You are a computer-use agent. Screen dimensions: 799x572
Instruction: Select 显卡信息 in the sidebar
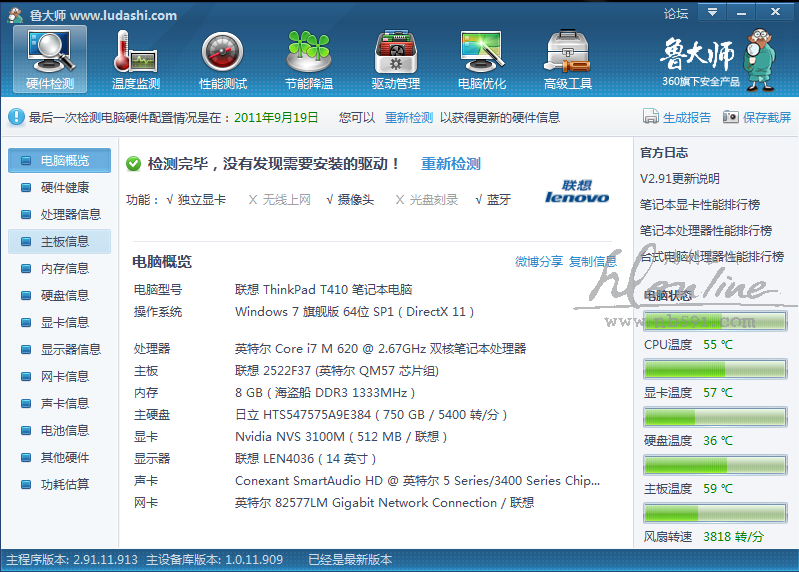(64, 322)
